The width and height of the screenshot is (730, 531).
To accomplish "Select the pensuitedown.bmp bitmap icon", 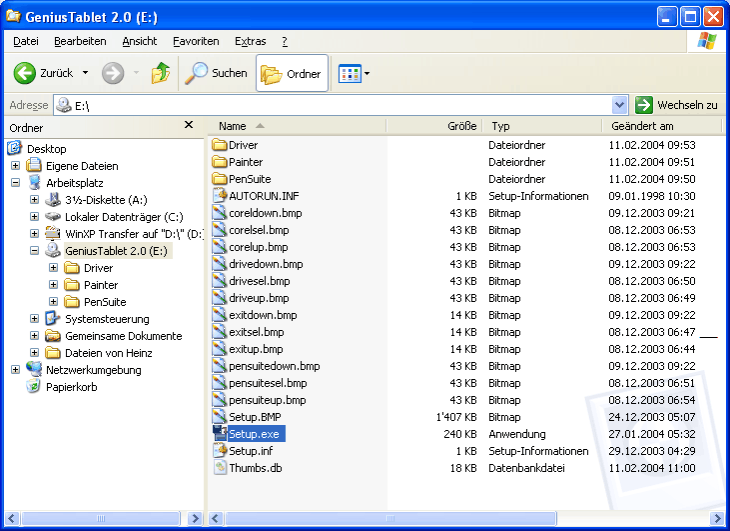I will [x=219, y=365].
